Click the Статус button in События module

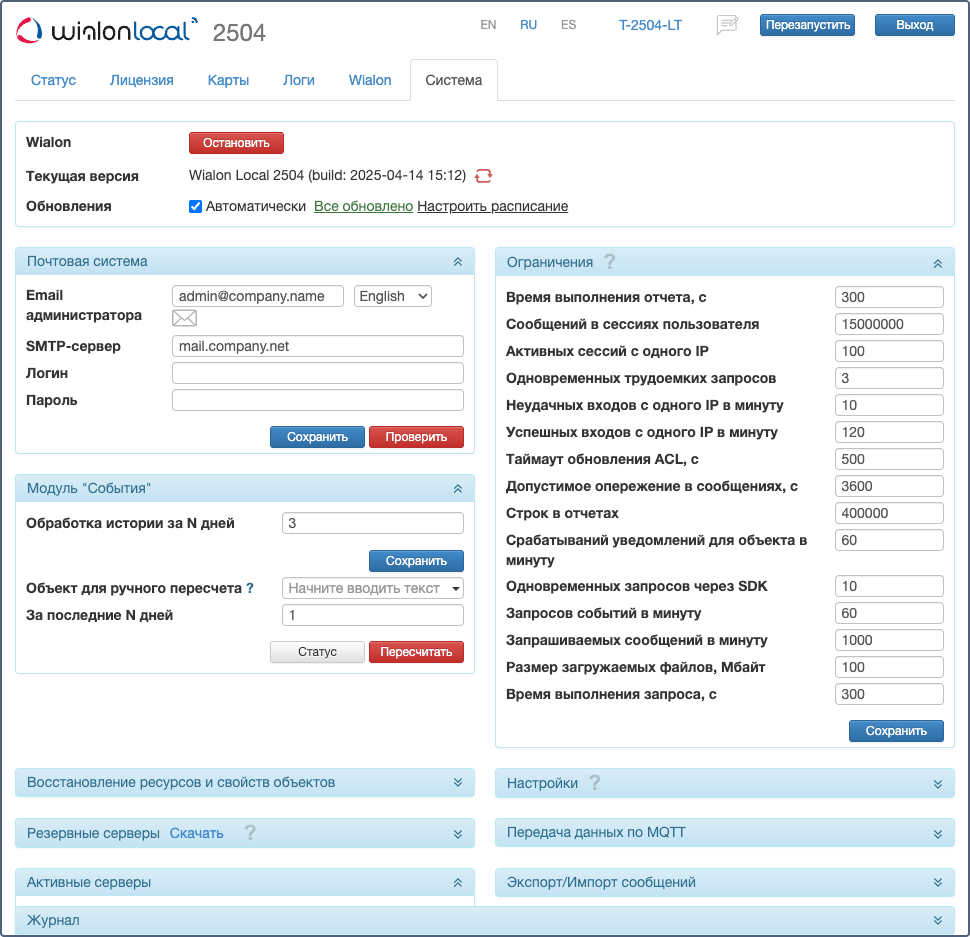pyautogui.click(x=317, y=652)
